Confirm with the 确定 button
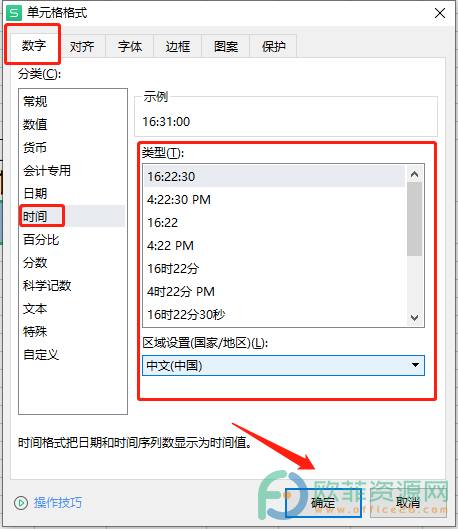This screenshot has height=529, width=458. click(323, 503)
